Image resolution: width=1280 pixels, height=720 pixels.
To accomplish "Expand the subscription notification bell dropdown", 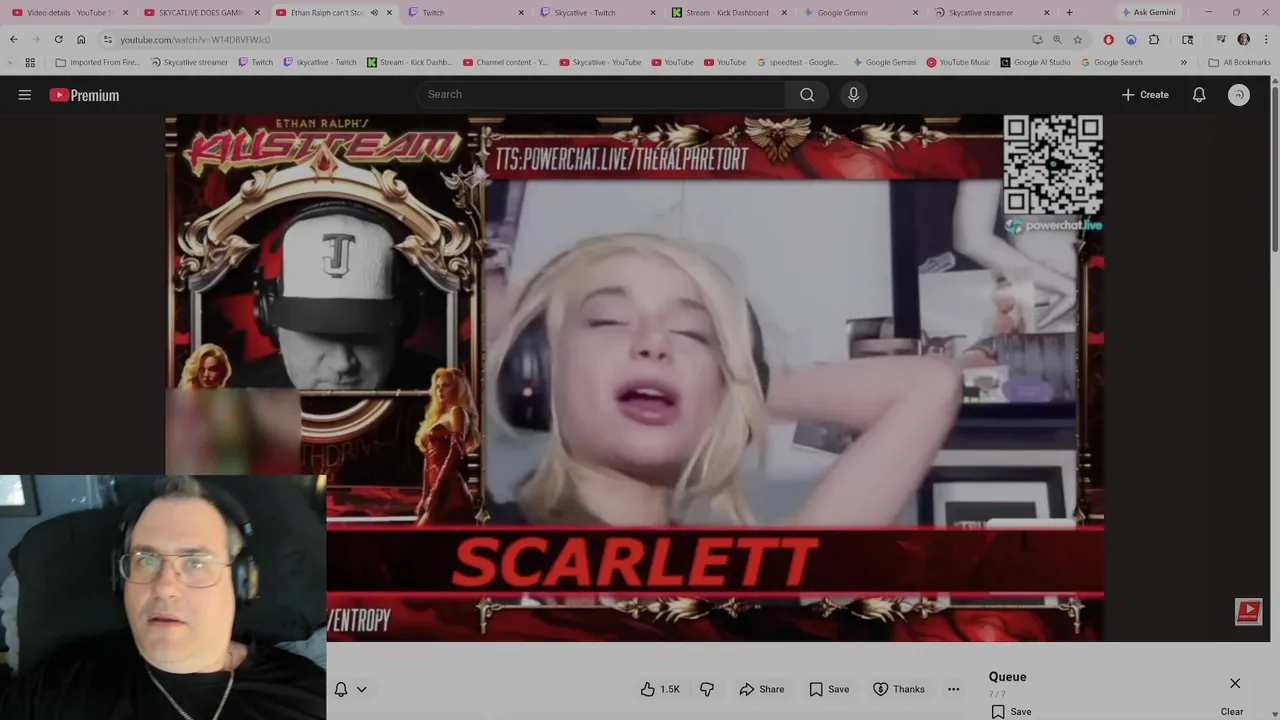I will click(350, 689).
